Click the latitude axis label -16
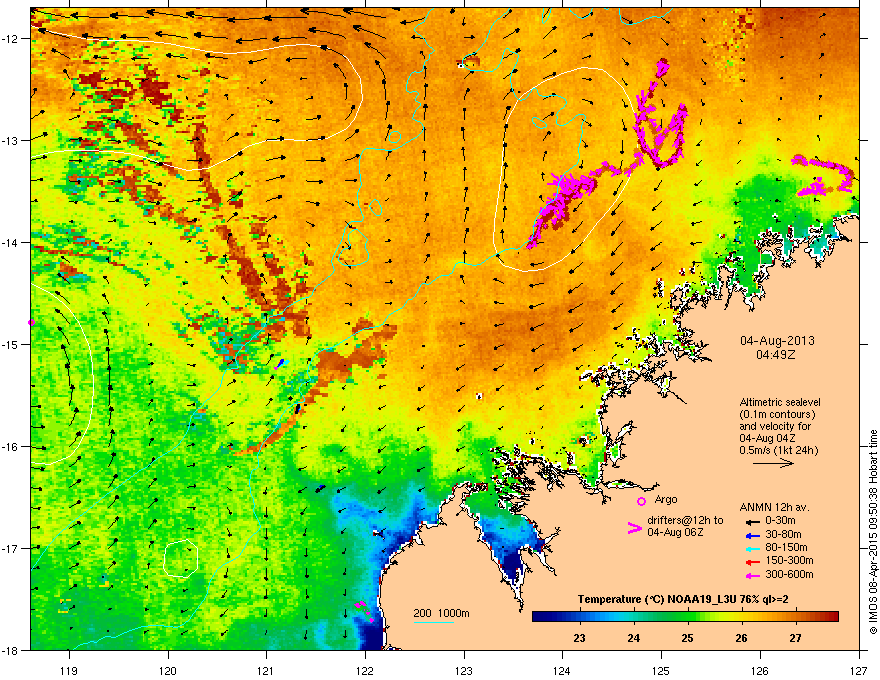This screenshot has height=680, width=880. [x=11, y=447]
